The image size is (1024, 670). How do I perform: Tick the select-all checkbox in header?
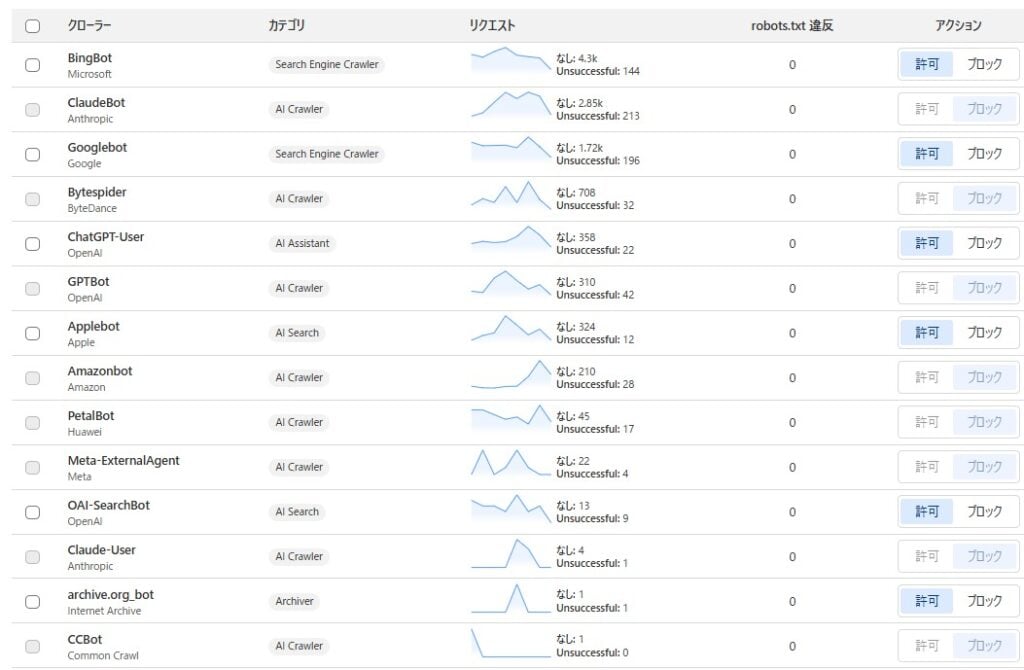(x=33, y=26)
